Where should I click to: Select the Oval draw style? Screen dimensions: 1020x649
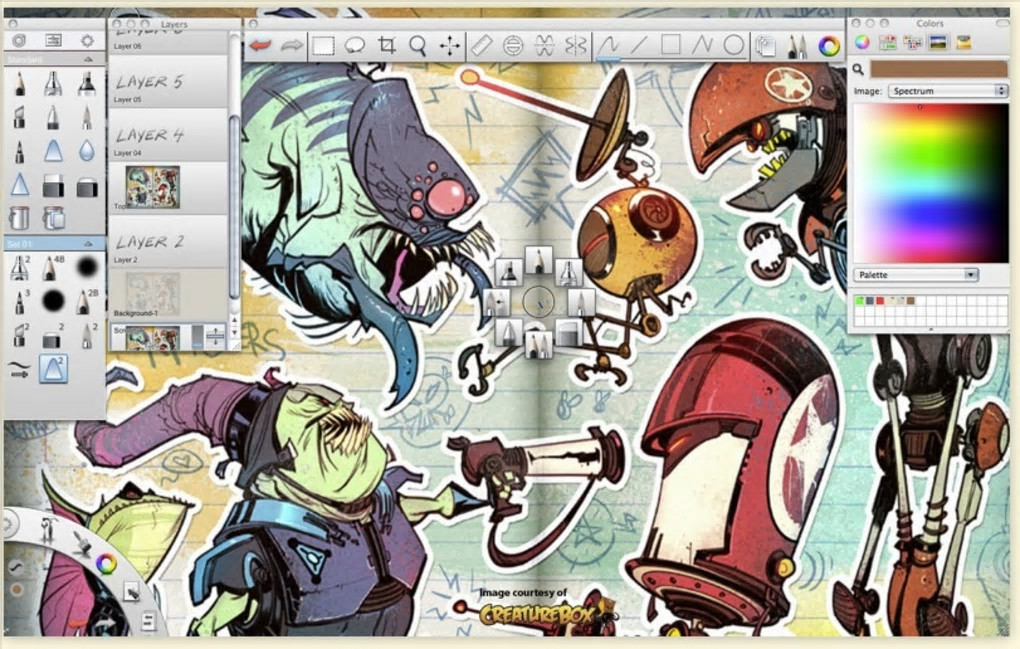tap(733, 46)
